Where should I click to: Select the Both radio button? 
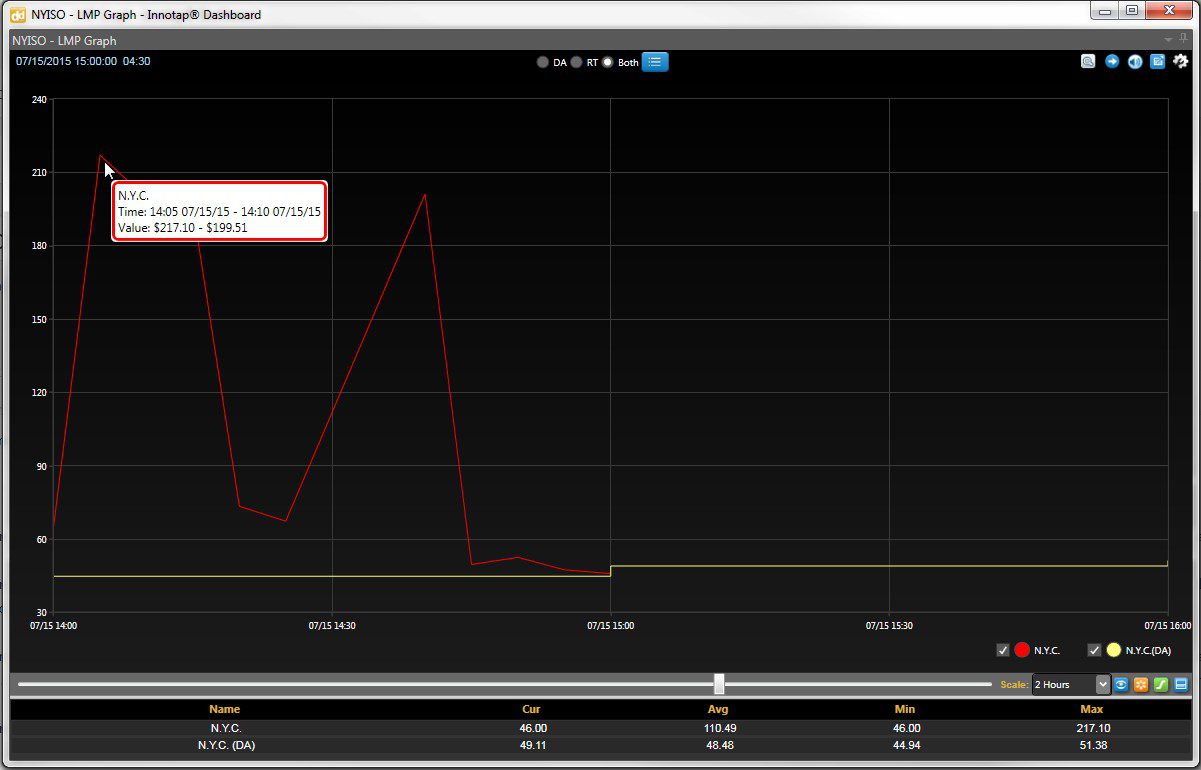[608, 62]
